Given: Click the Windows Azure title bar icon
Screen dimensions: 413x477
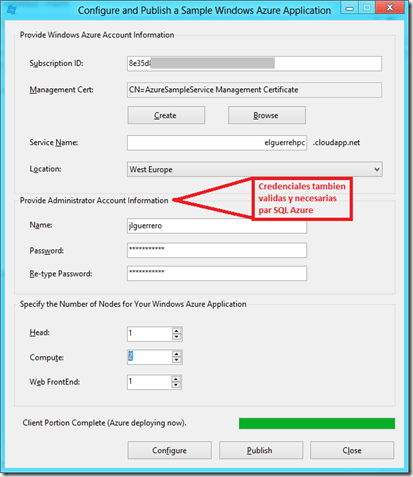Looking at the screenshot, I should point(11,9).
